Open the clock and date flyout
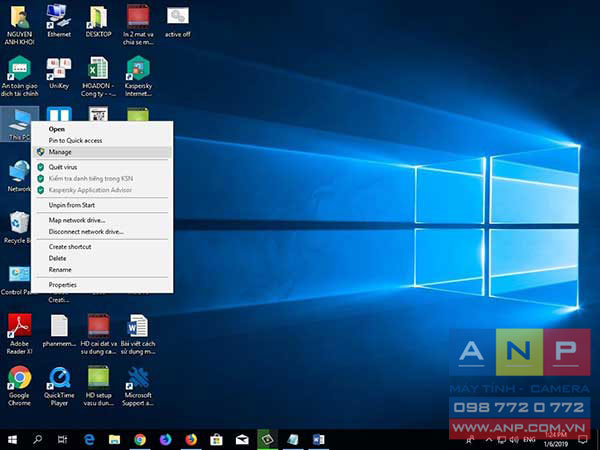The width and height of the screenshot is (600, 450). pos(555,440)
